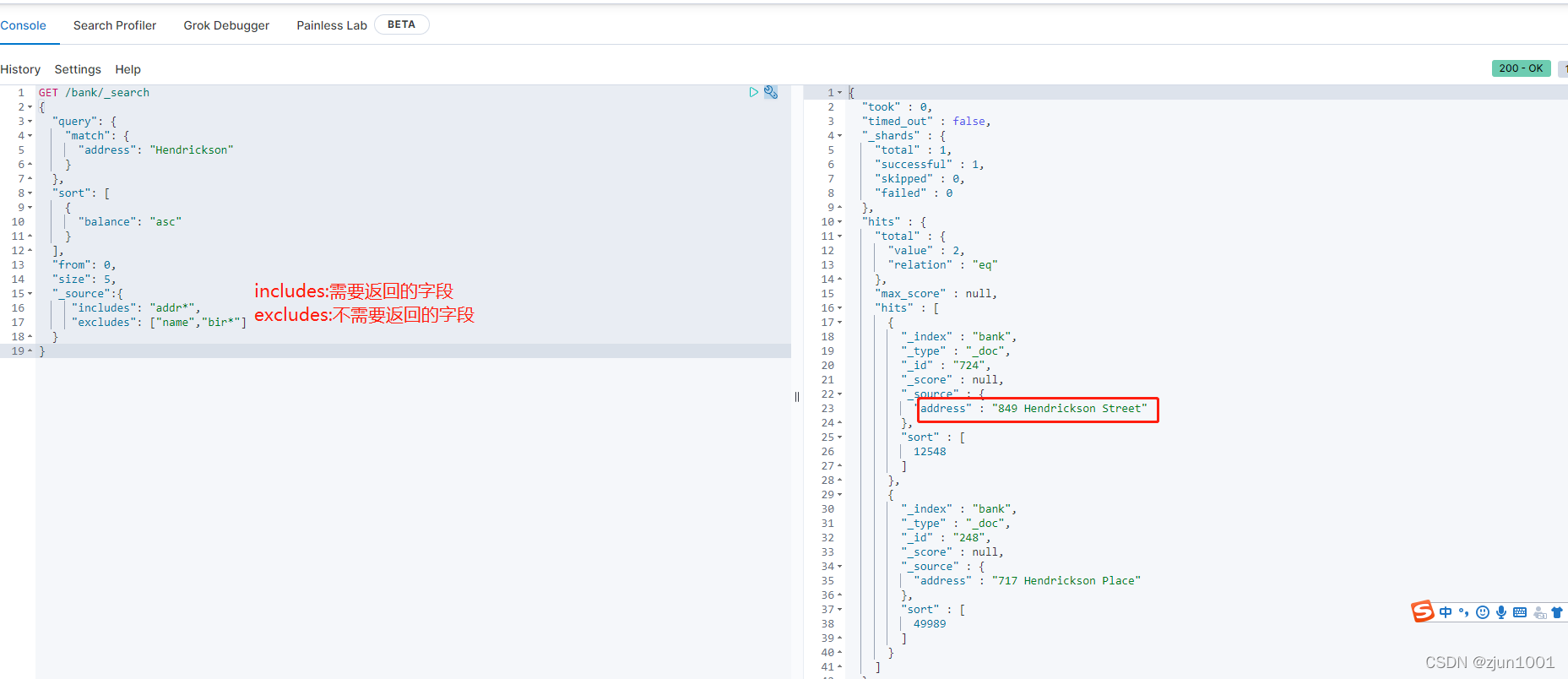Click "timed_out" : false in the response
Image resolution: width=1568 pixels, height=679 pixels.
(x=926, y=122)
